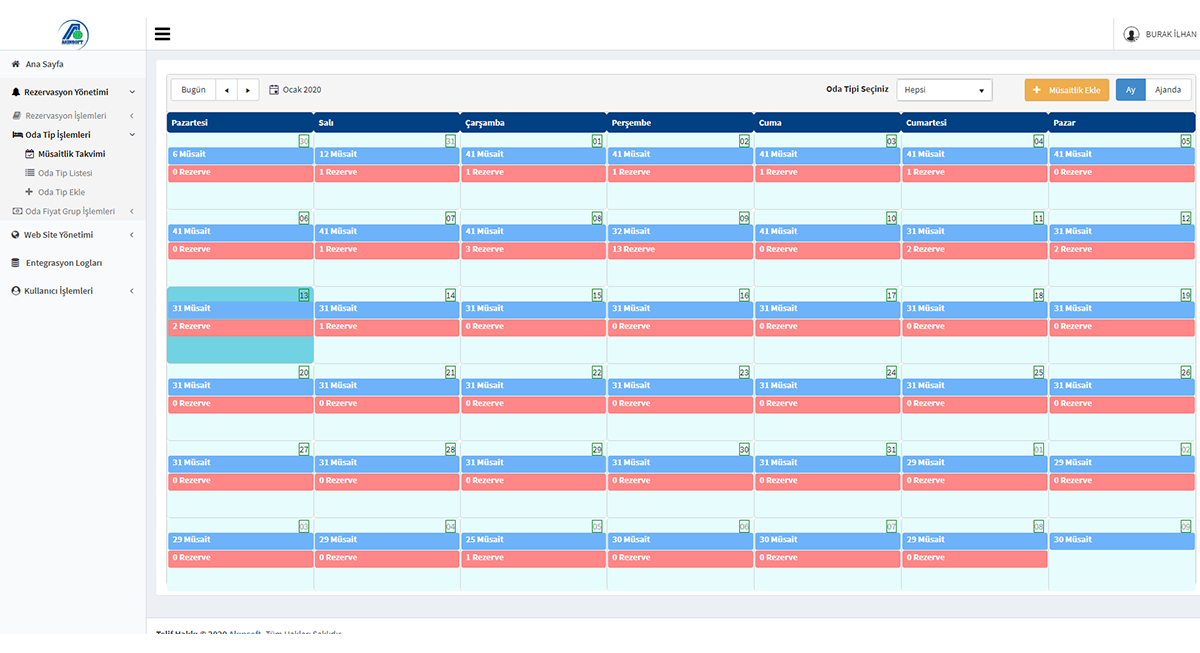1200x653 pixels.
Task: Open the 1 Rezerve entry on day 14
Action: tap(387, 327)
